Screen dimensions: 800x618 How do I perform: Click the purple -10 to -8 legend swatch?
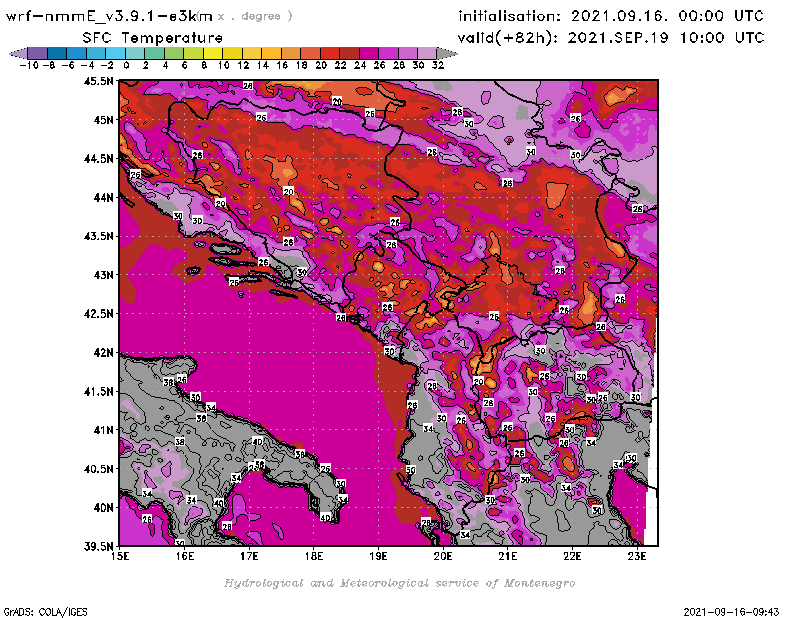pos(38,53)
